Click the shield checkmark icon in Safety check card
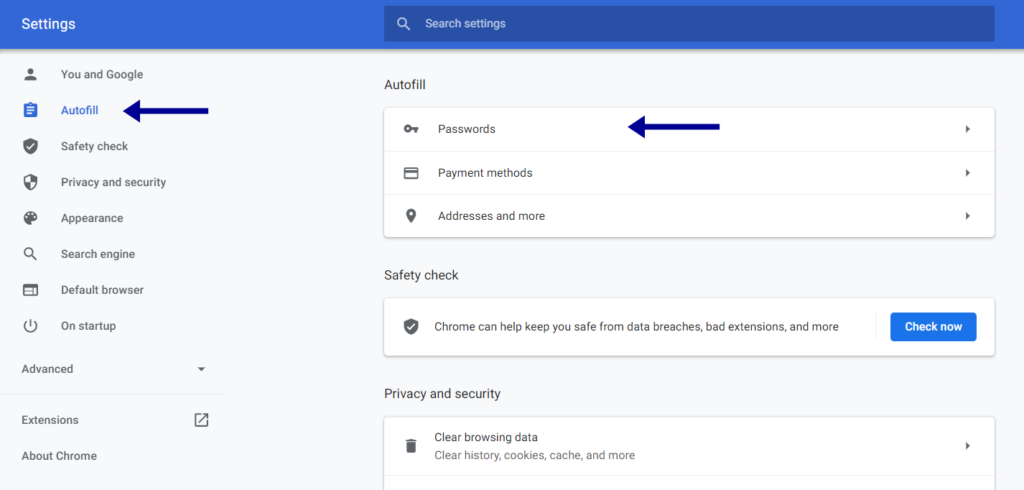Screen dimensions: 1024x490 point(411,327)
